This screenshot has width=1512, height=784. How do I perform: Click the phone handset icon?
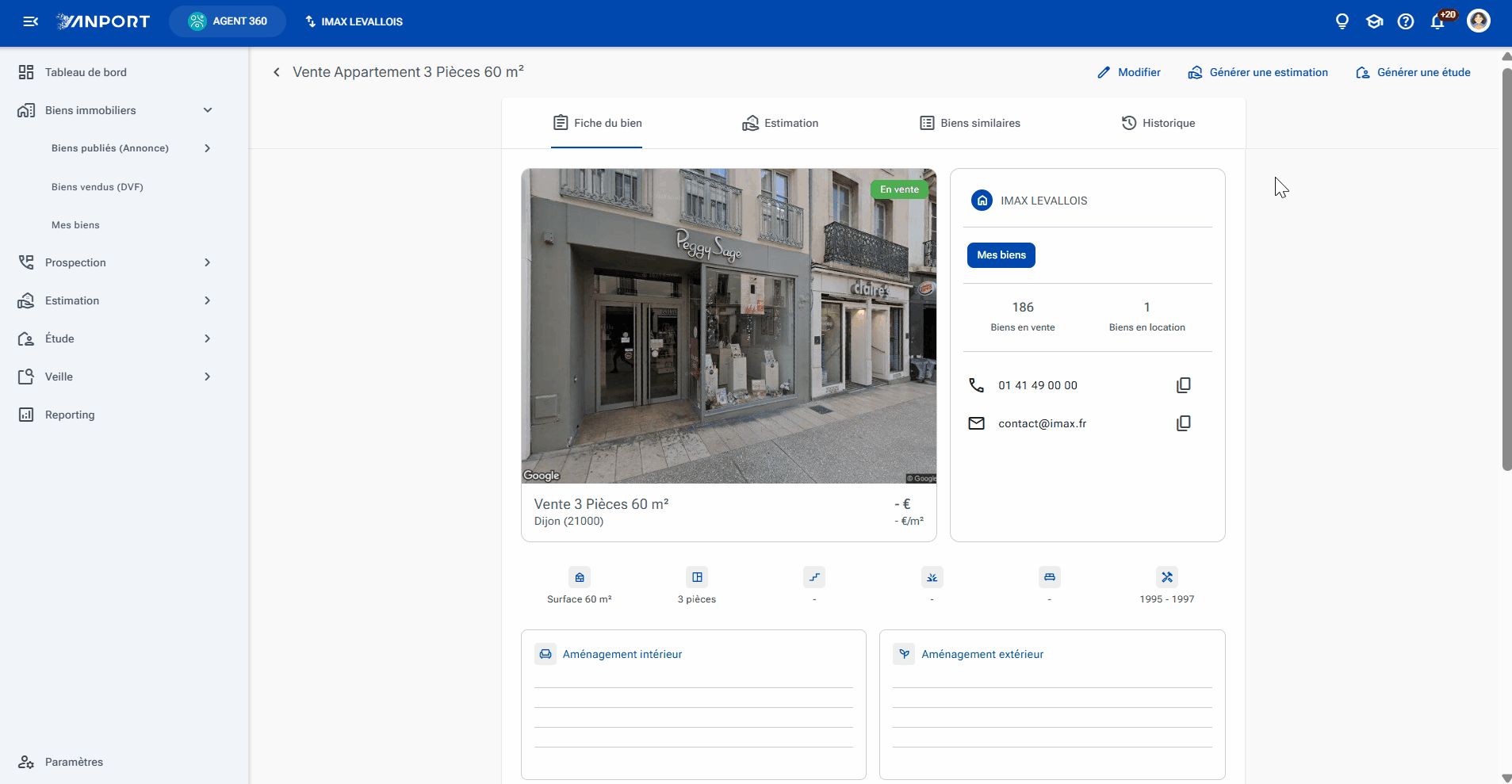[x=977, y=385]
